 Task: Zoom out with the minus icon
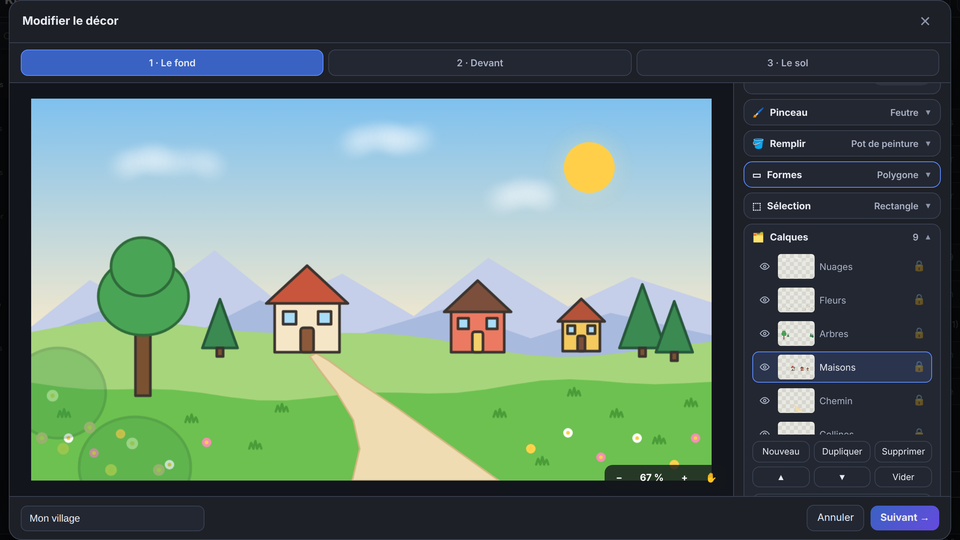[x=619, y=478]
